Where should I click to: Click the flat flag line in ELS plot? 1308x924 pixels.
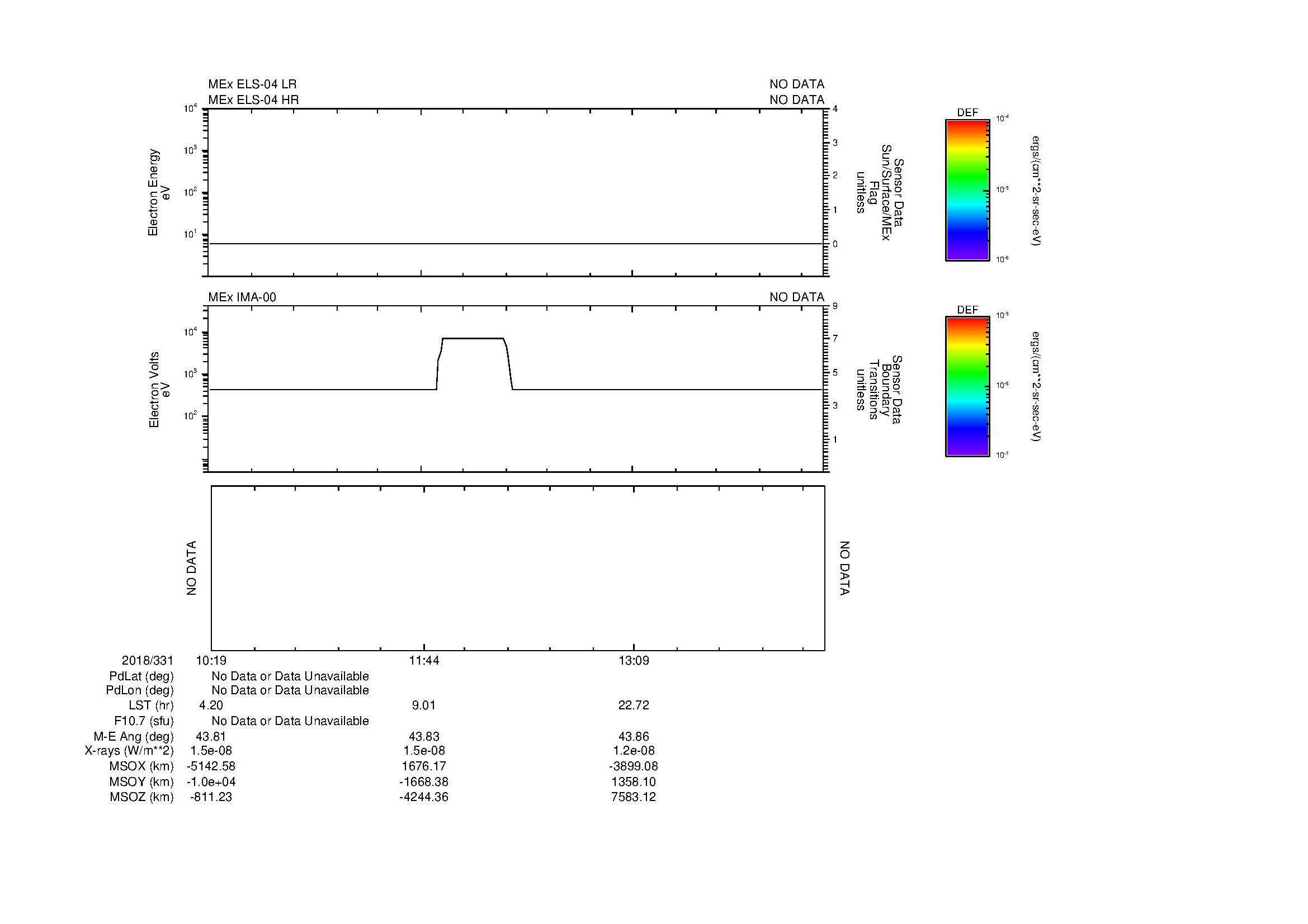pyautogui.click(x=516, y=244)
